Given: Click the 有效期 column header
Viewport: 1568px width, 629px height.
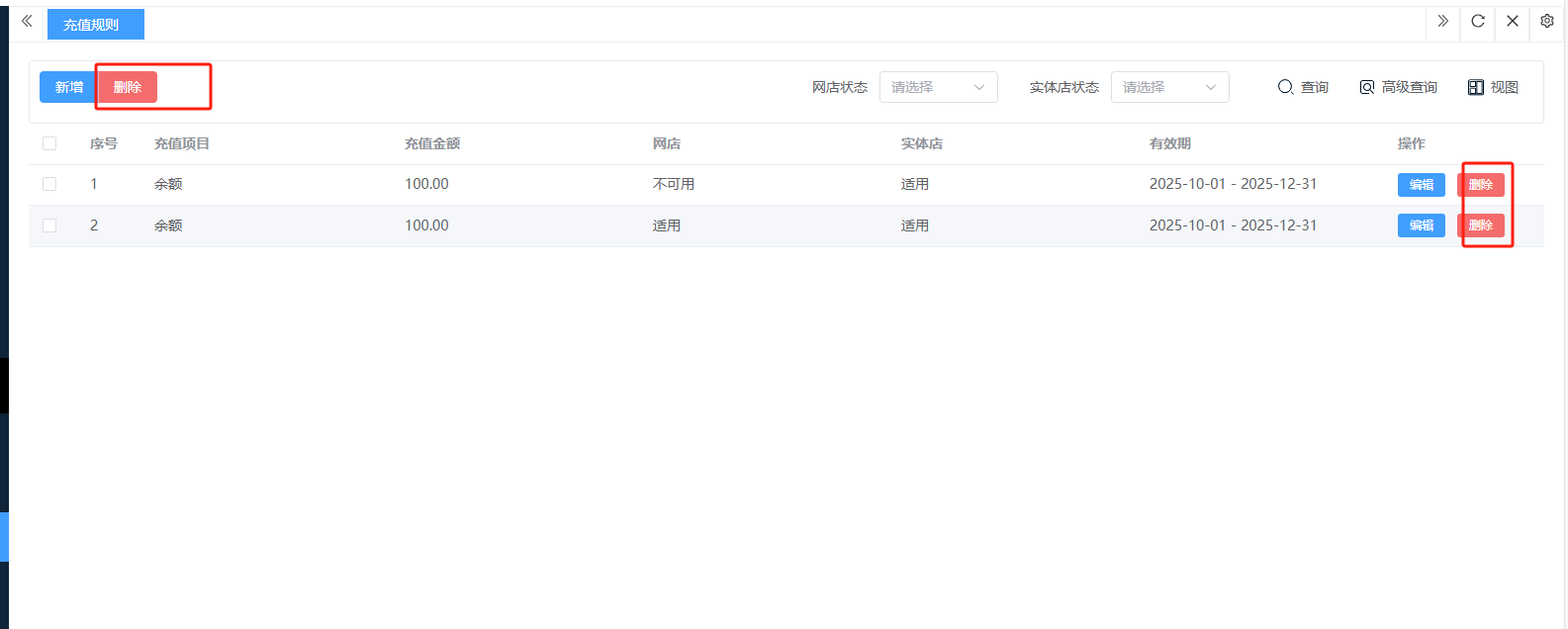Looking at the screenshot, I should (x=1169, y=144).
